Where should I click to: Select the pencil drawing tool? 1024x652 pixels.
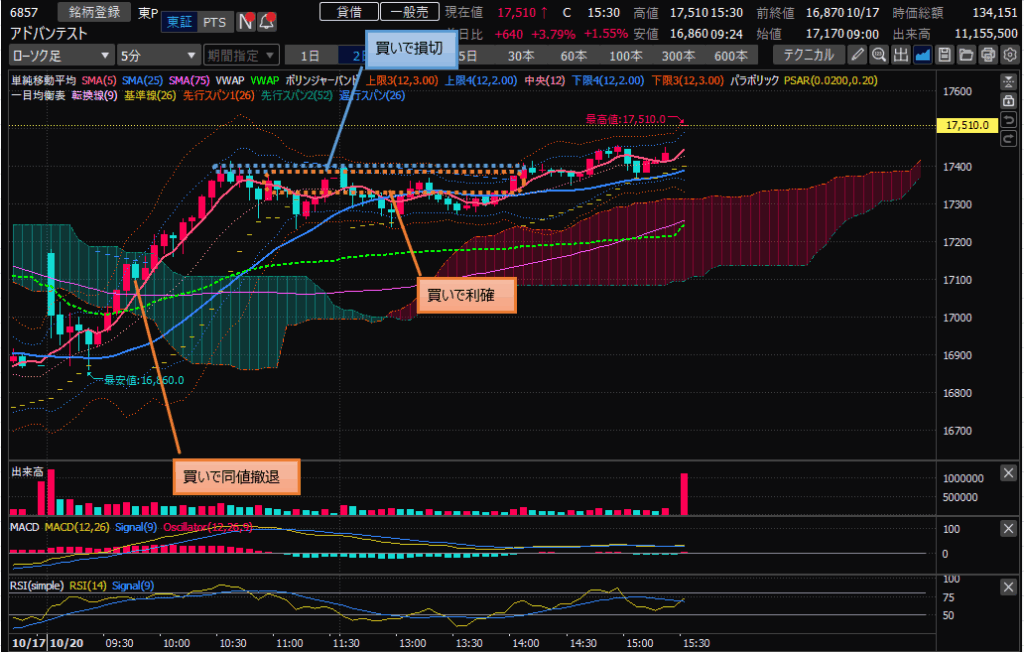click(858, 55)
